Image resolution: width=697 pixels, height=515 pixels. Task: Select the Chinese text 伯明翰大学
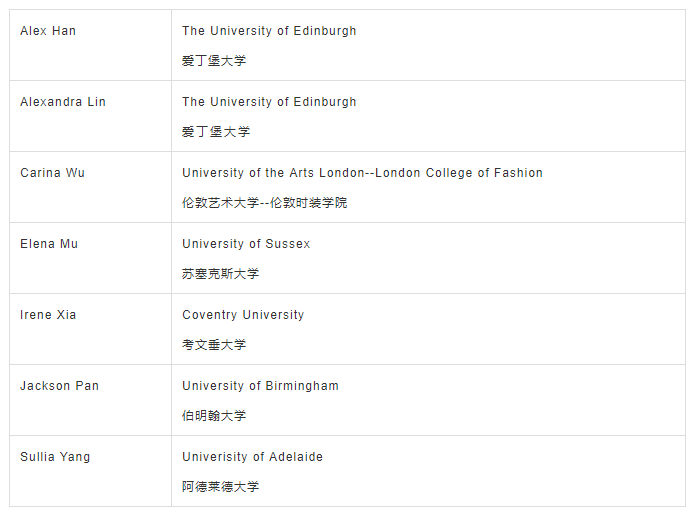(x=214, y=416)
